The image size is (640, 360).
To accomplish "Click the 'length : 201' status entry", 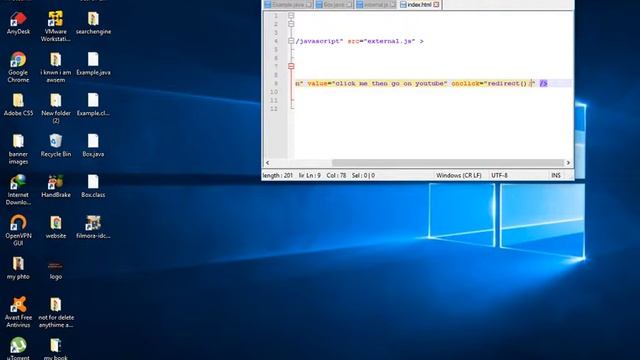I will (278, 176).
